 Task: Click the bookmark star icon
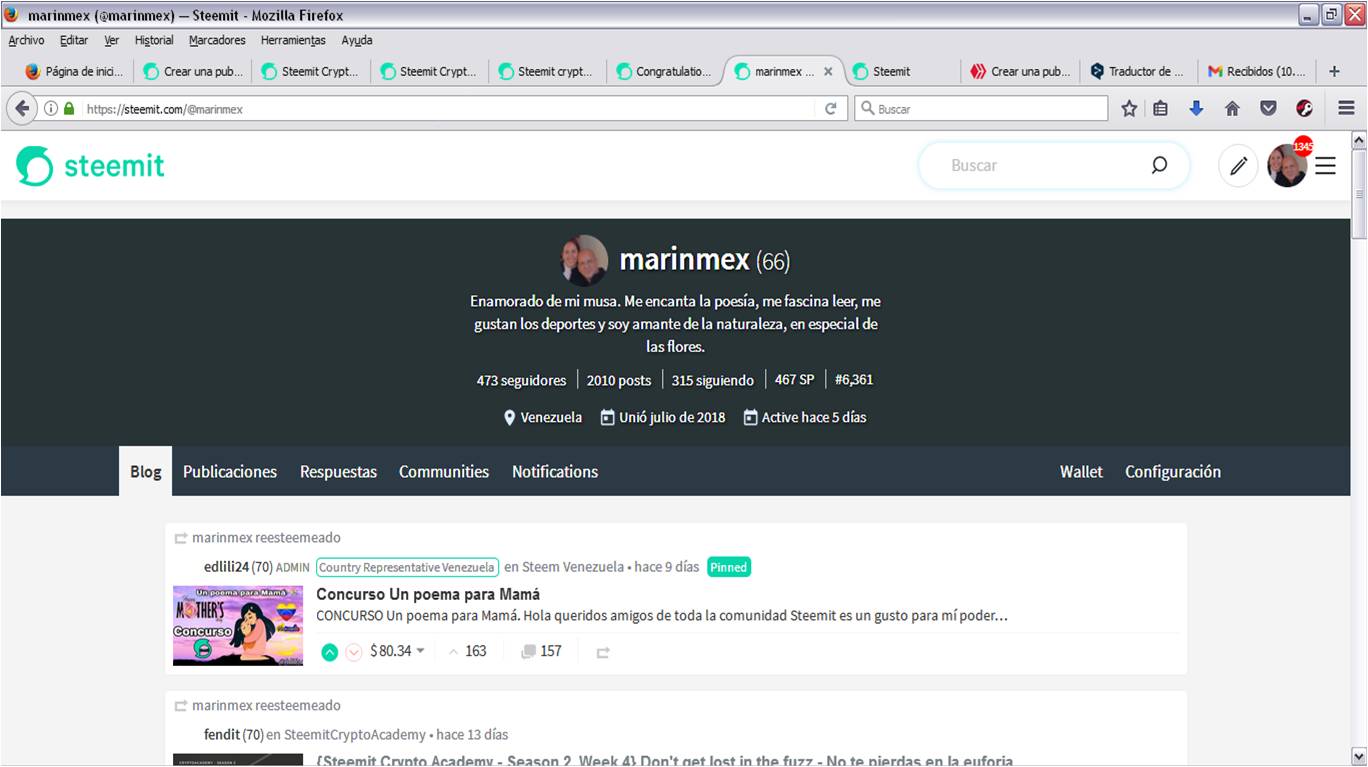click(x=1129, y=108)
